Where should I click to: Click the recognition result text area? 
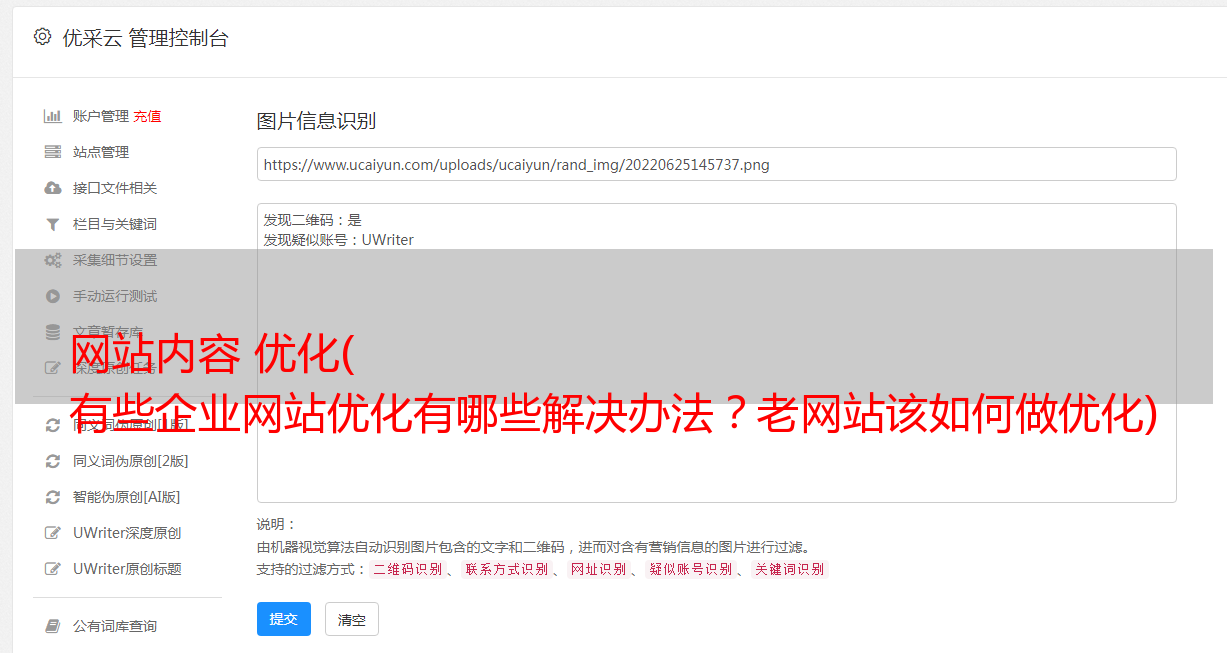pyautogui.click(x=716, y=353)
